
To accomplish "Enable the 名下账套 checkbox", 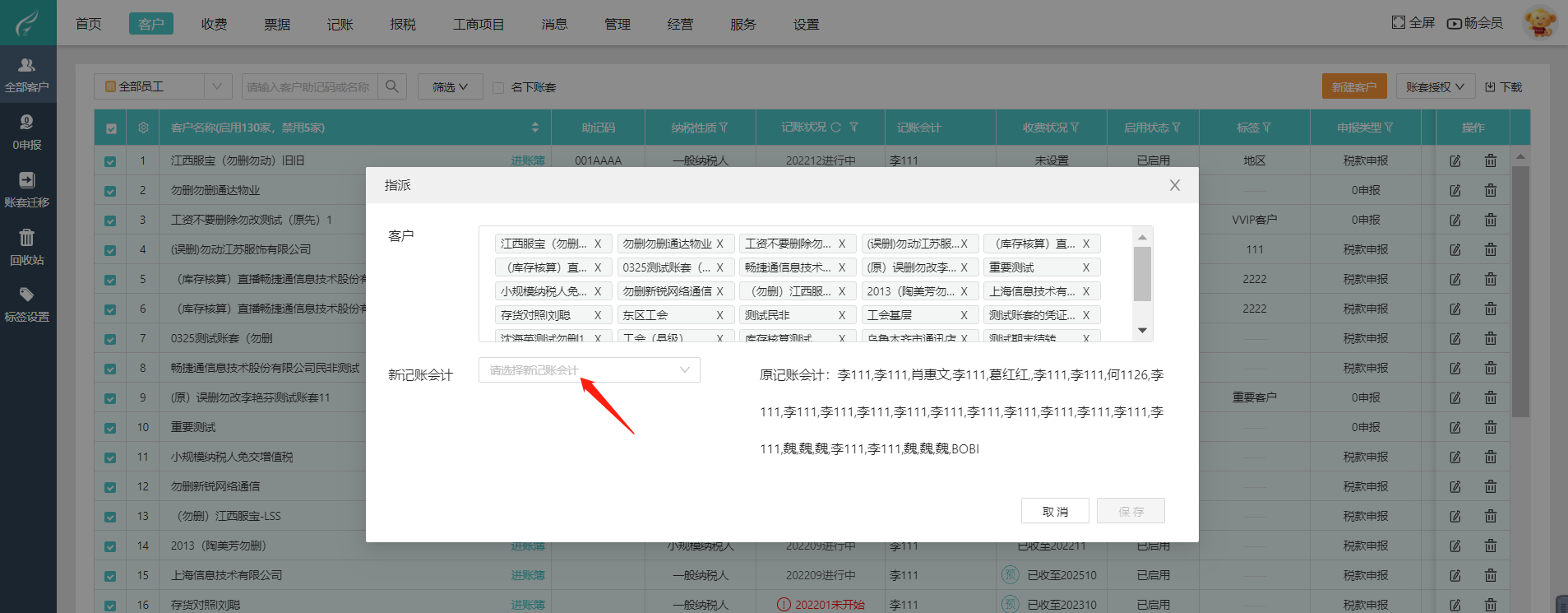I will pyautogui.click(x=497, y=87).
